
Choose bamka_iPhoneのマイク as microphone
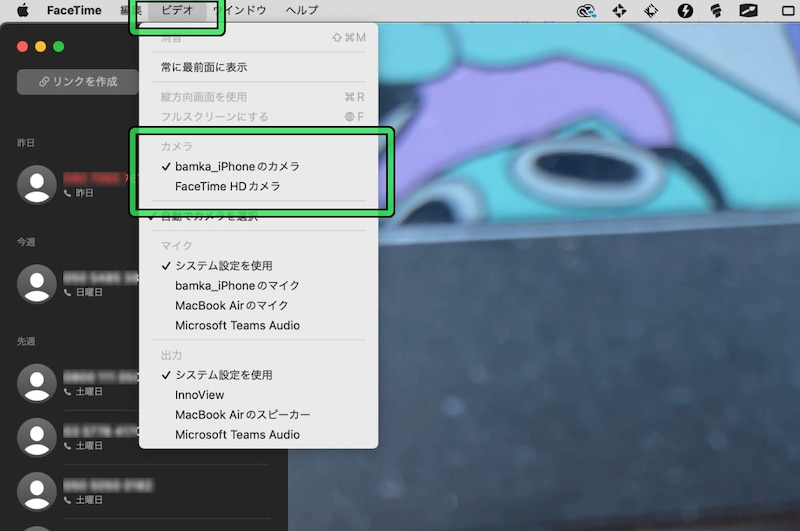259,286
